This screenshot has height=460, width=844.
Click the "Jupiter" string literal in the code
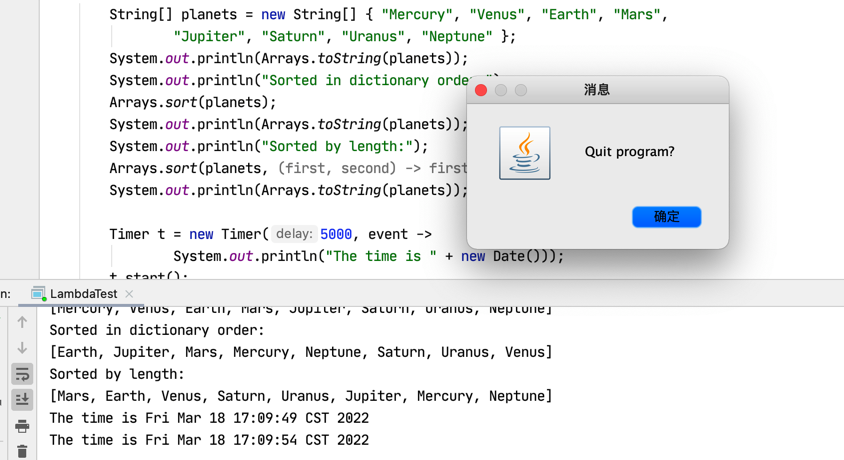point(209,37)
